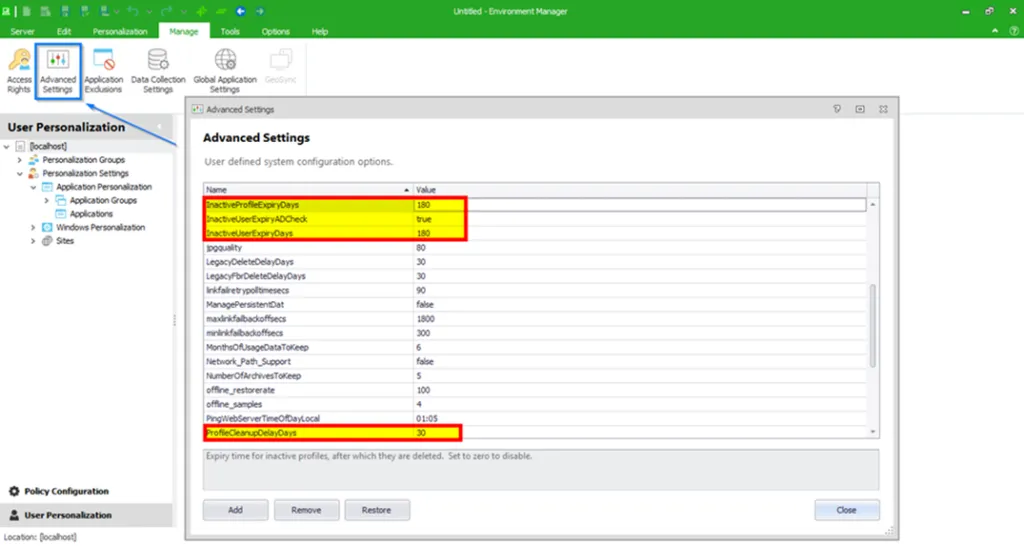Screen dimensions: 1024x546
Task: Click the settings list vertical scrollbar thumb
Action: 872,325
